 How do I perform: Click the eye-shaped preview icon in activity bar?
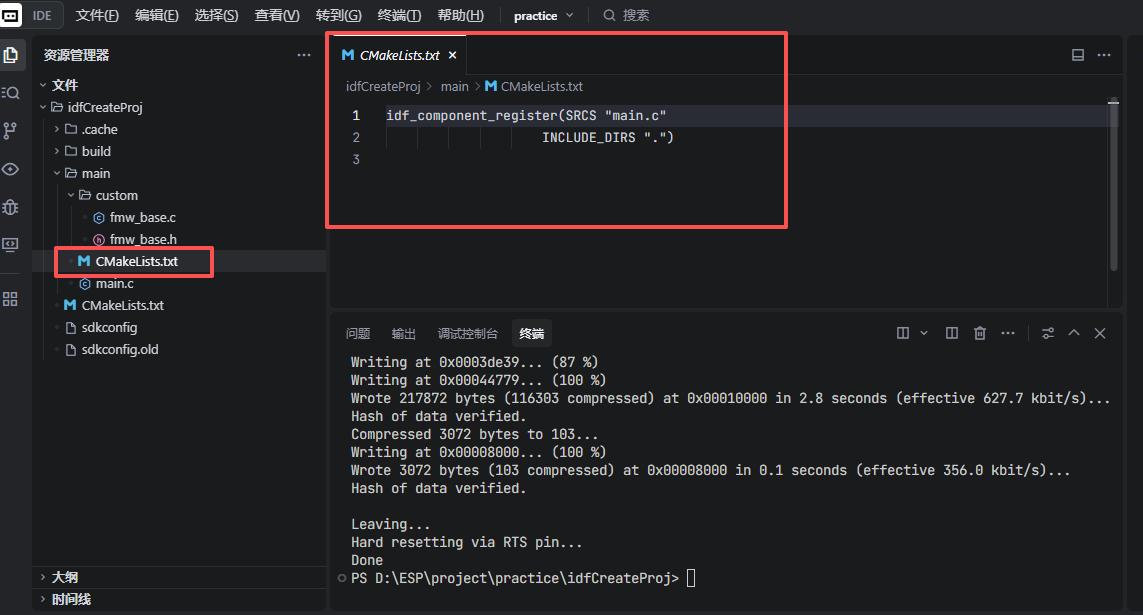[10, 169]
